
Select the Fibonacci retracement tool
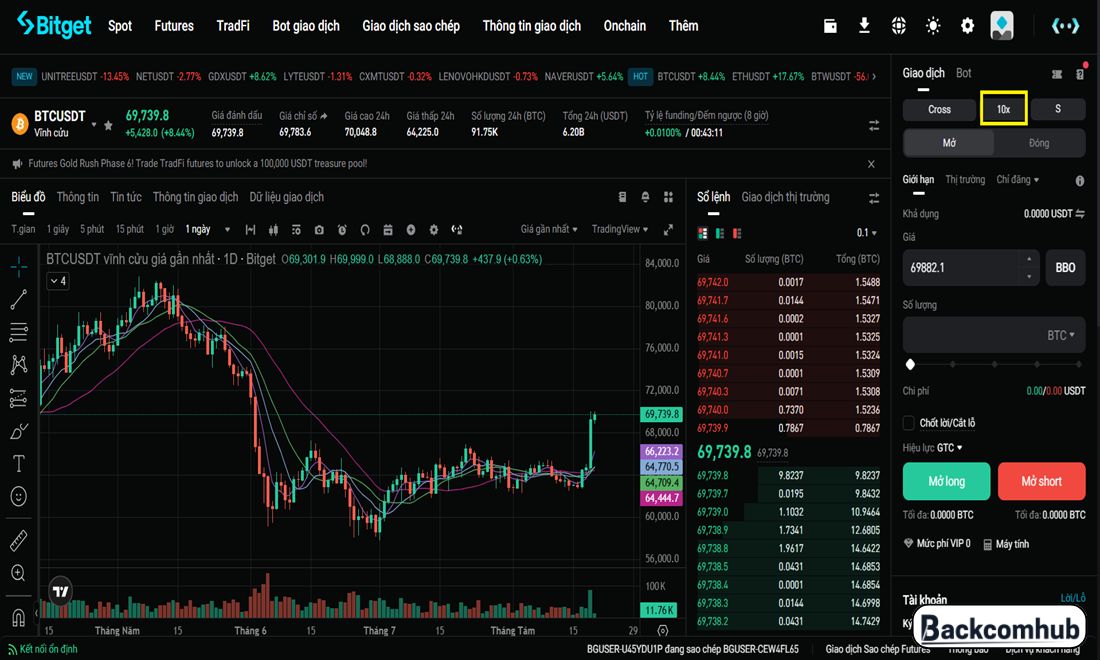(x=19, y=332)
